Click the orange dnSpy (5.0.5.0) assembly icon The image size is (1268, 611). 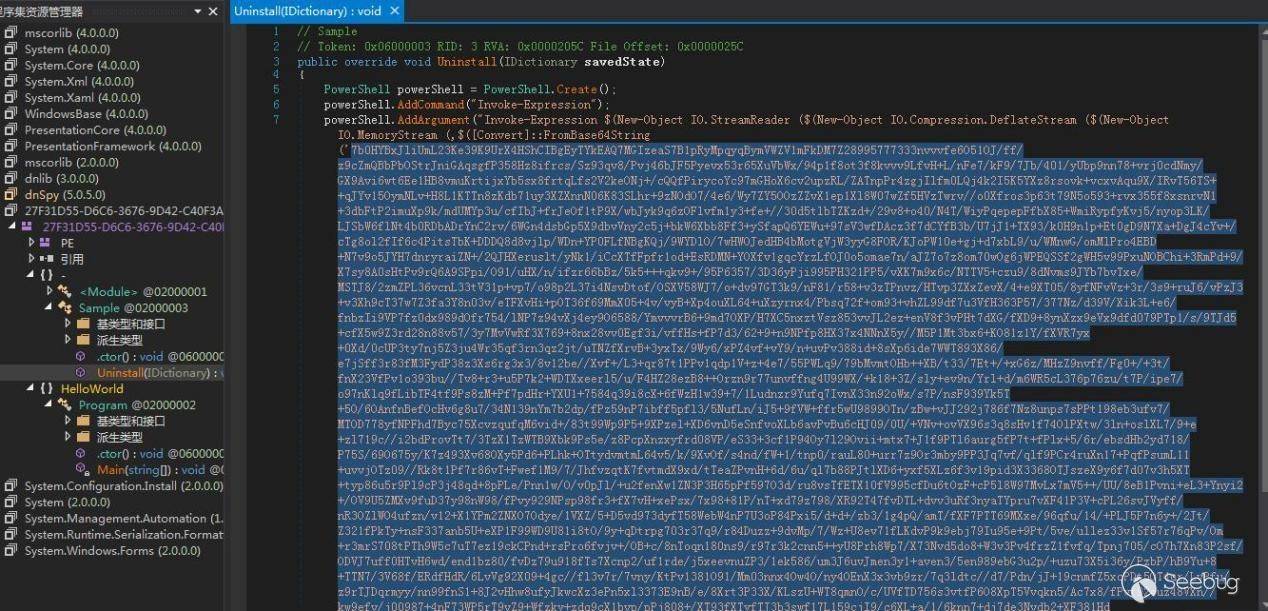[11, 195]
